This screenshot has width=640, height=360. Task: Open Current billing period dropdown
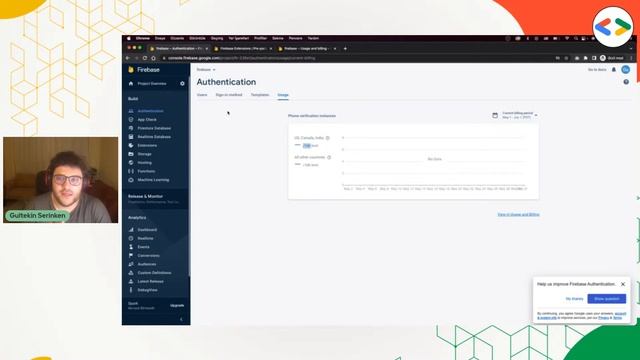(520, 115)
